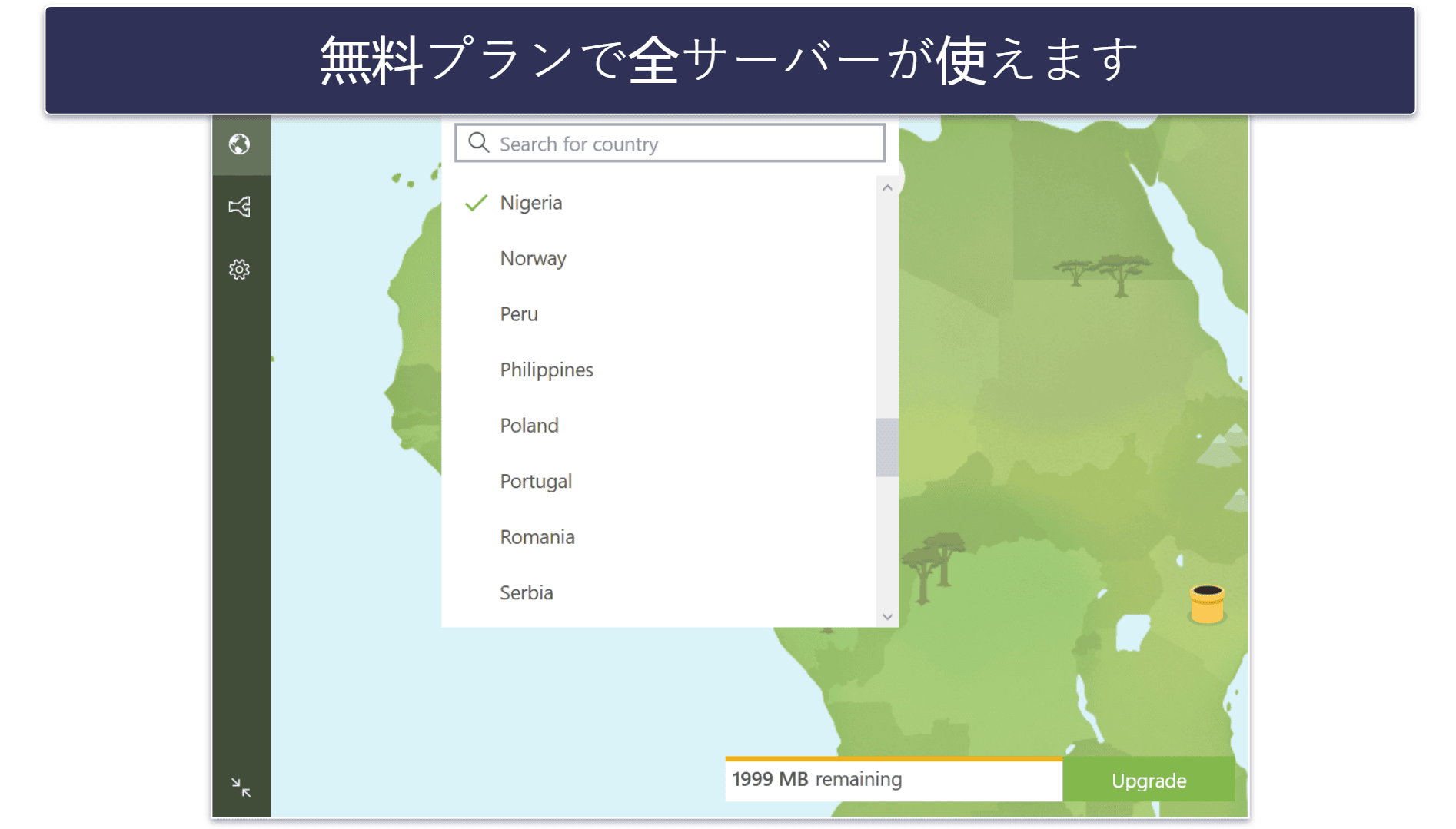Screen dimensions: 1456x829
Task: Click the 1999 MB remaining data bar
Action: 894,780
